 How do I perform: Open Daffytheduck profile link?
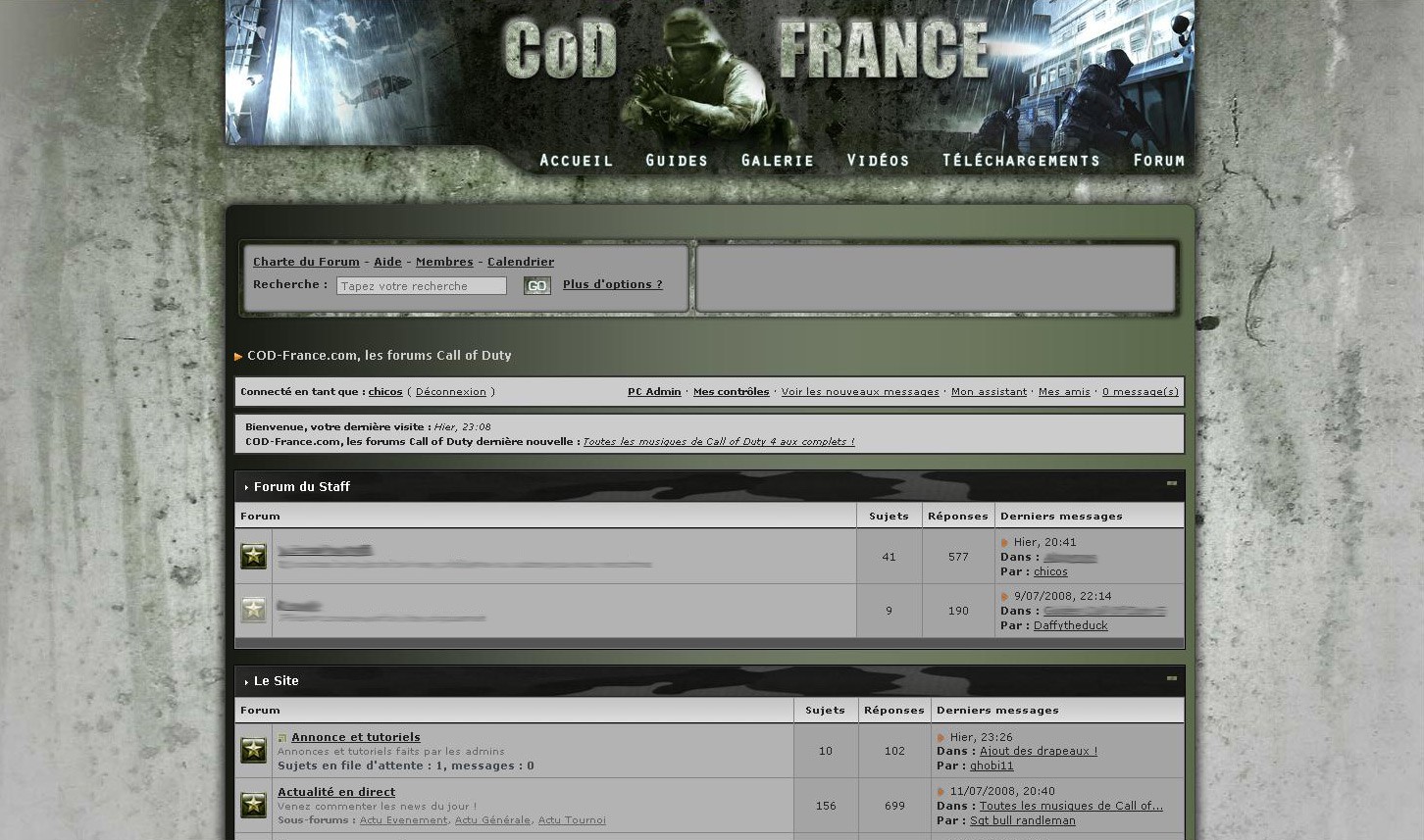tap(1070, 625)
